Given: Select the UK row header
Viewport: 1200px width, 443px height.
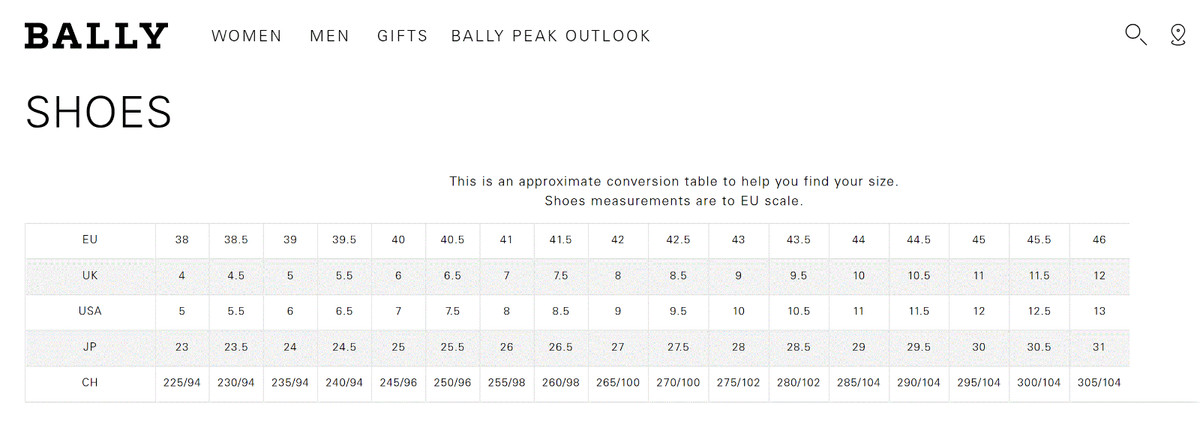Looking at the screenshot, I should (90, 276).
